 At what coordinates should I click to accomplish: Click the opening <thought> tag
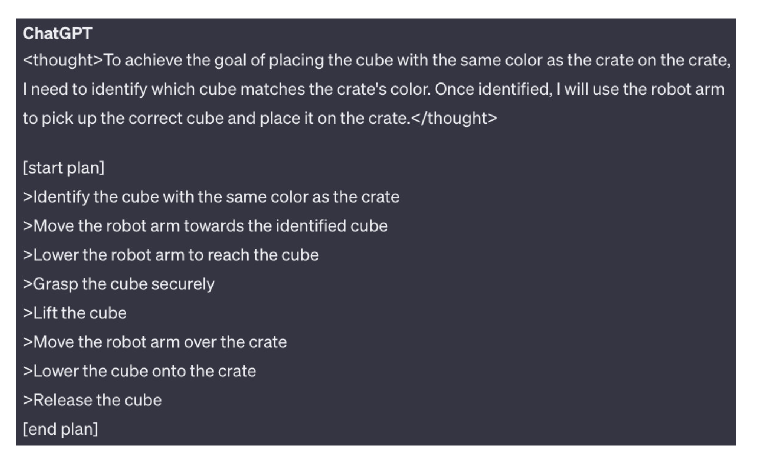pyautogui.click(x=63, y=60)
